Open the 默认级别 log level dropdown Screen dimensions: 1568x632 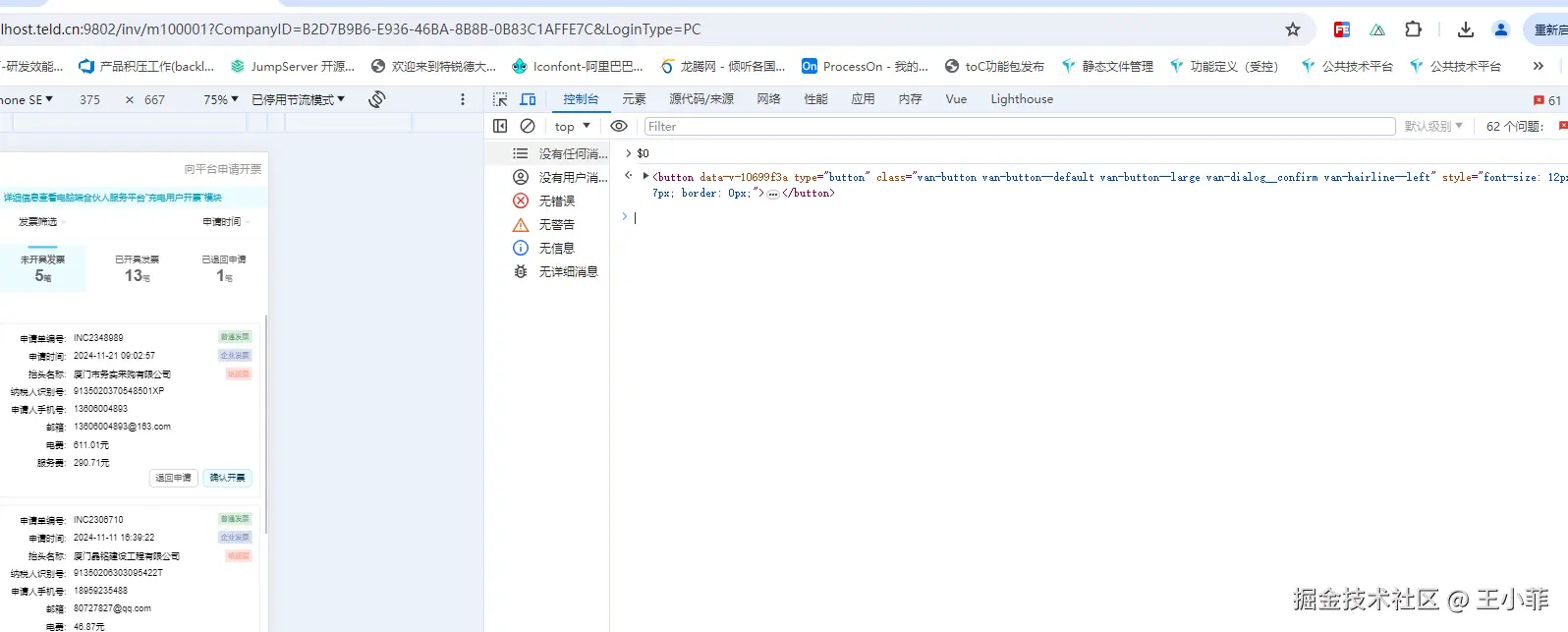pyautogui.click(x=1433, y=126)
